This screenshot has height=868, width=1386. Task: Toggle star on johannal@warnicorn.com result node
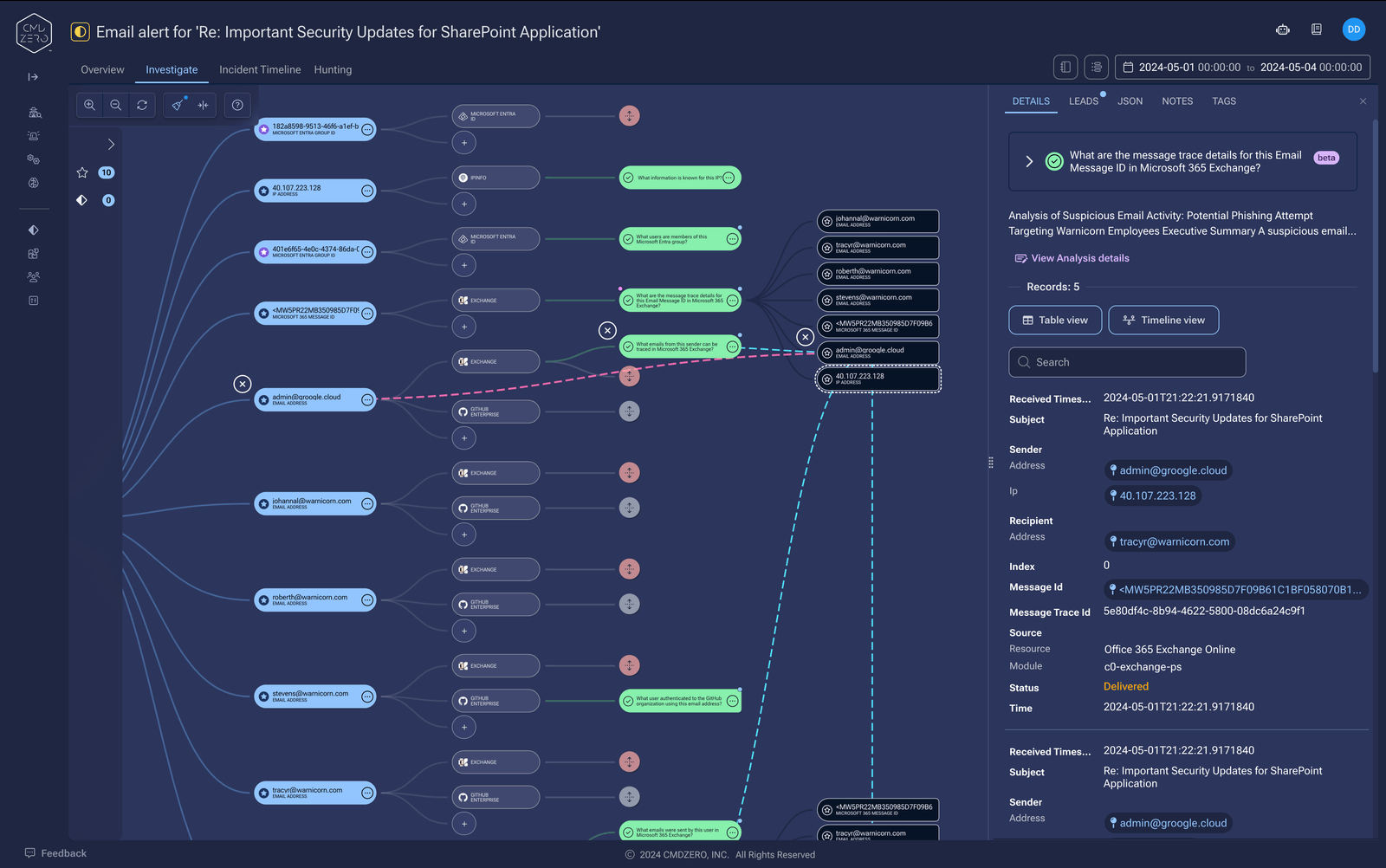[x=827, y=222]
